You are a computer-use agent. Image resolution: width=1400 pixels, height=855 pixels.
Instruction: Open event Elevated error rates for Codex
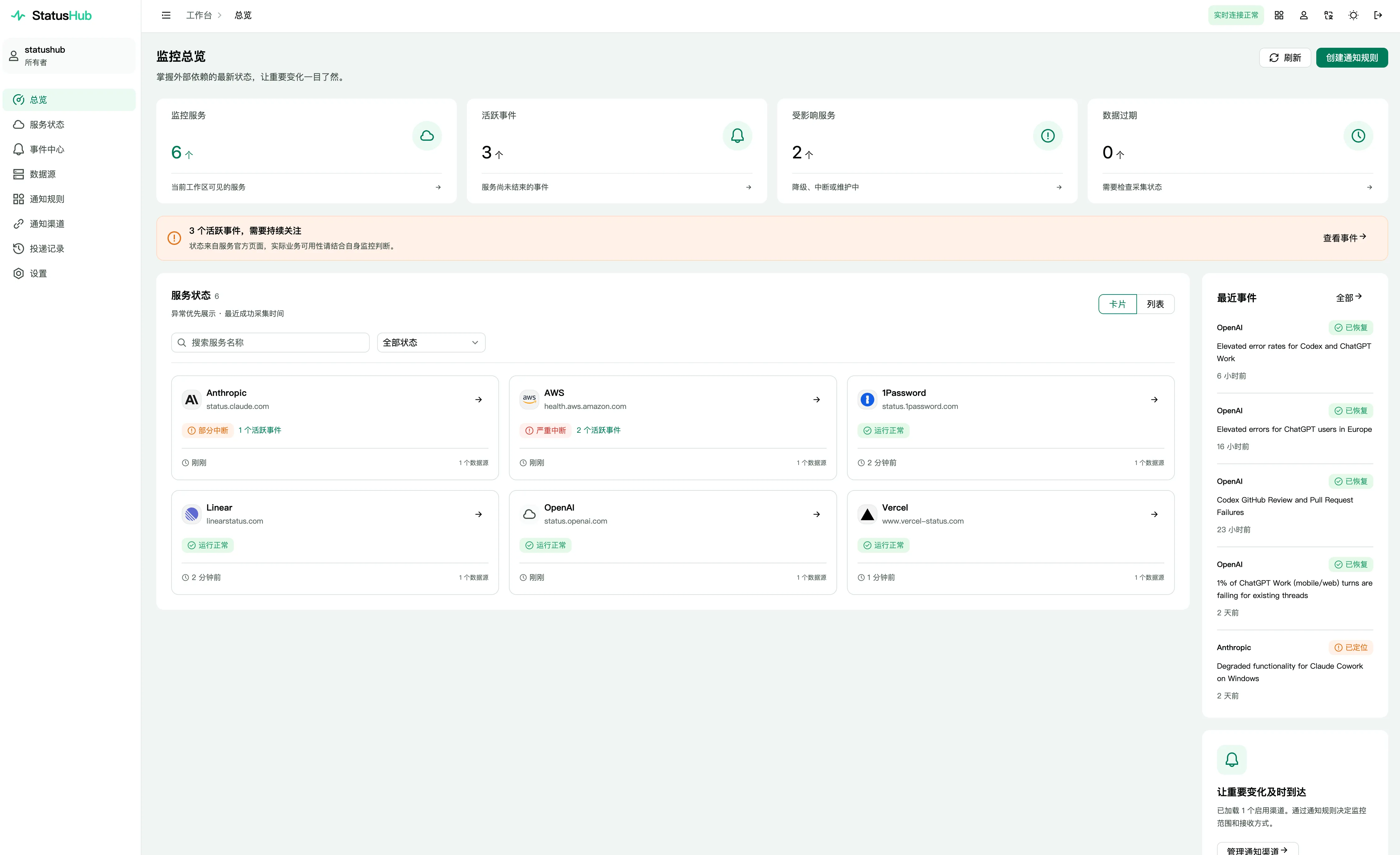(x=1294, y=352)
